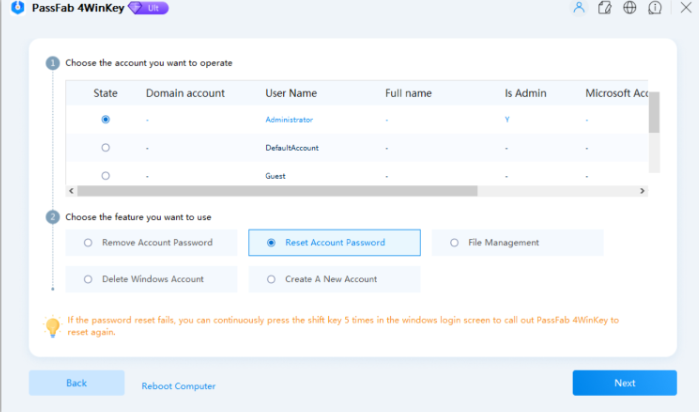Close the PassFab window
The image size is (699, 412).
point(685,8)
